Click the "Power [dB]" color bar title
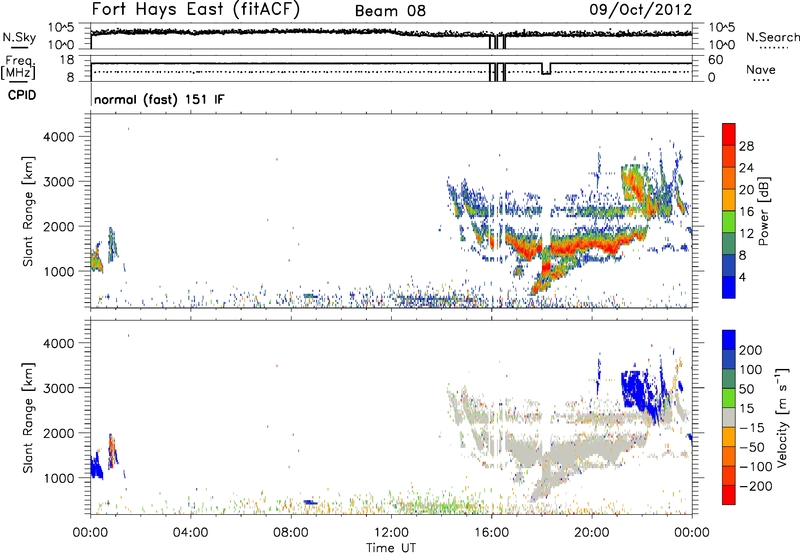Screen dimensions: 800x554 (x=763, y=211)
